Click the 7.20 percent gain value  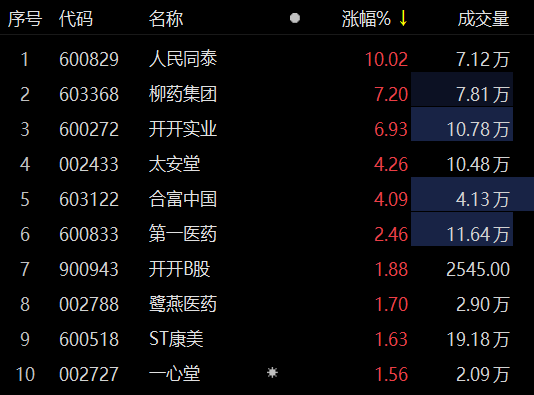[x=391, y=95]
